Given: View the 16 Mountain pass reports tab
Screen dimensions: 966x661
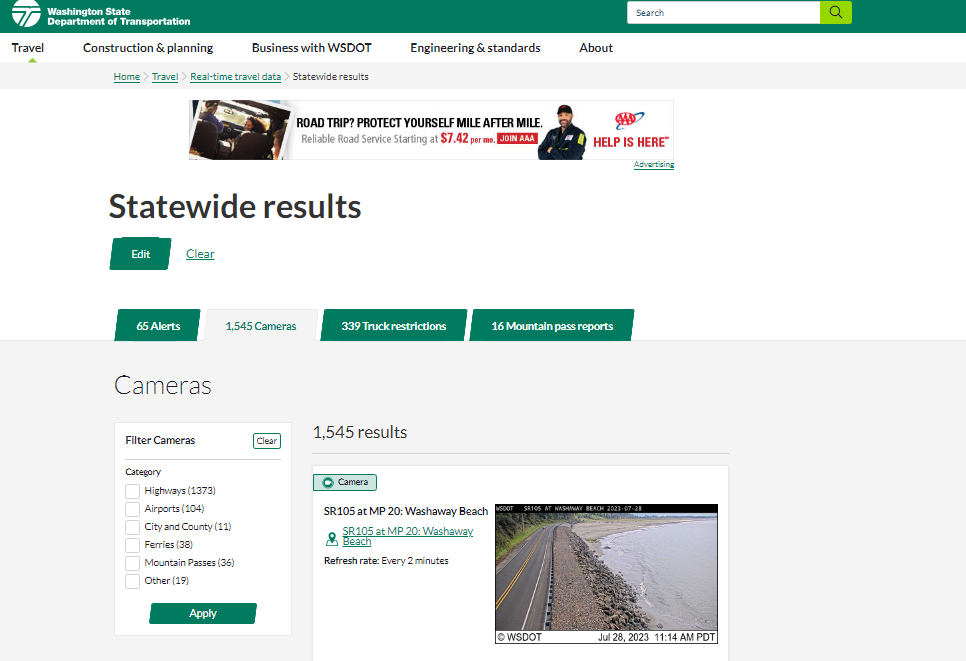Looking at the screenshot, I should point(552,326).
